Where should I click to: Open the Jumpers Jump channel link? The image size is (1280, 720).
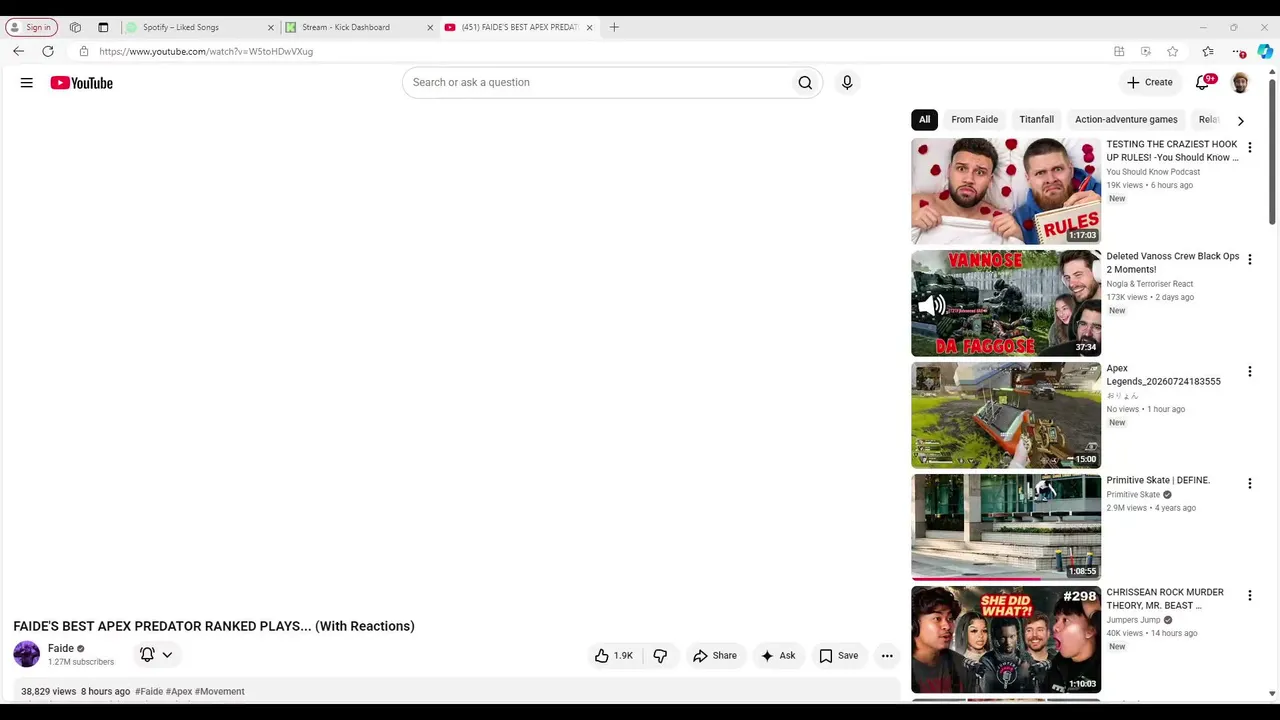pos(1134,620)
